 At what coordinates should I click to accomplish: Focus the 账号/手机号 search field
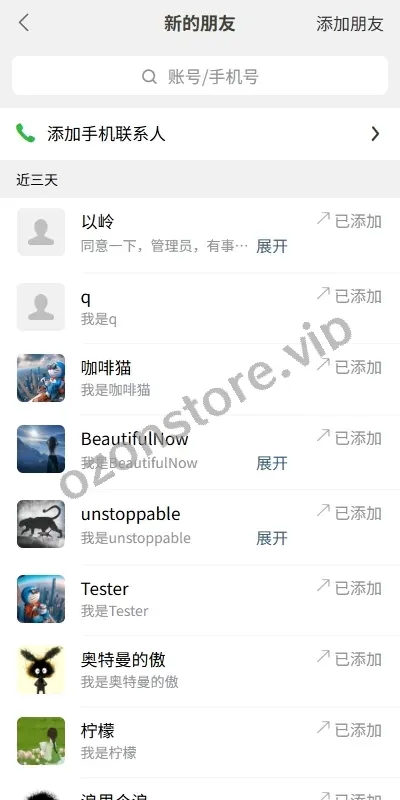200,76
